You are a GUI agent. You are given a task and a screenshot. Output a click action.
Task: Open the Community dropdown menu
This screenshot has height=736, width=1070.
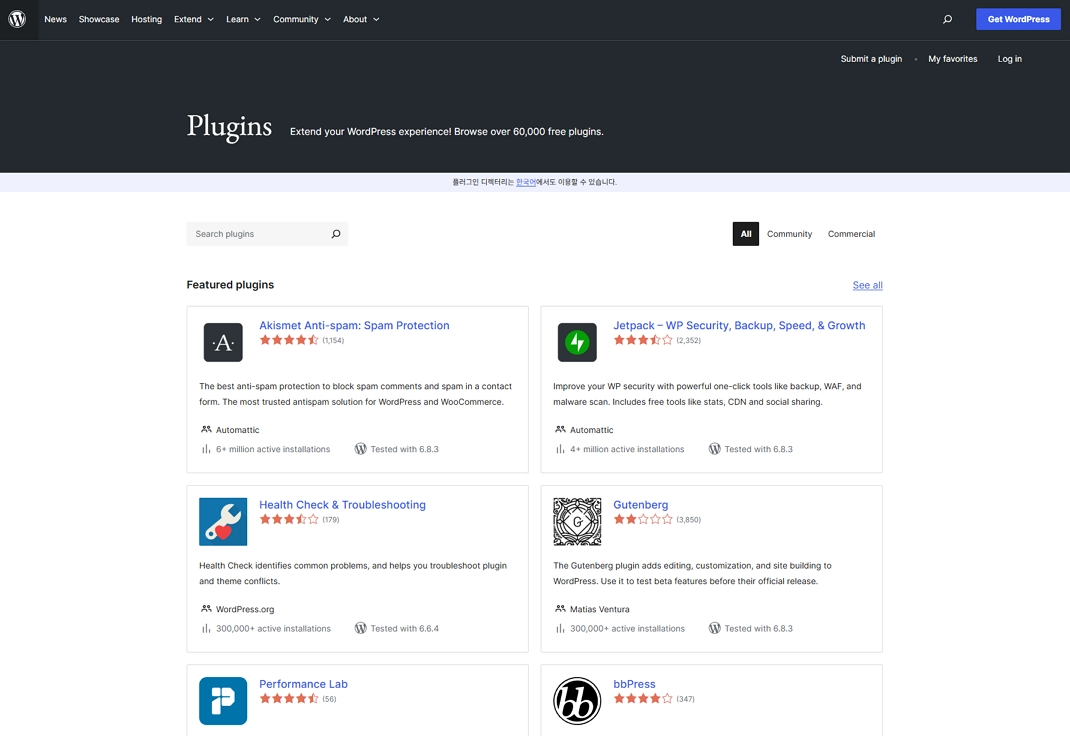[x=301, y=19]
